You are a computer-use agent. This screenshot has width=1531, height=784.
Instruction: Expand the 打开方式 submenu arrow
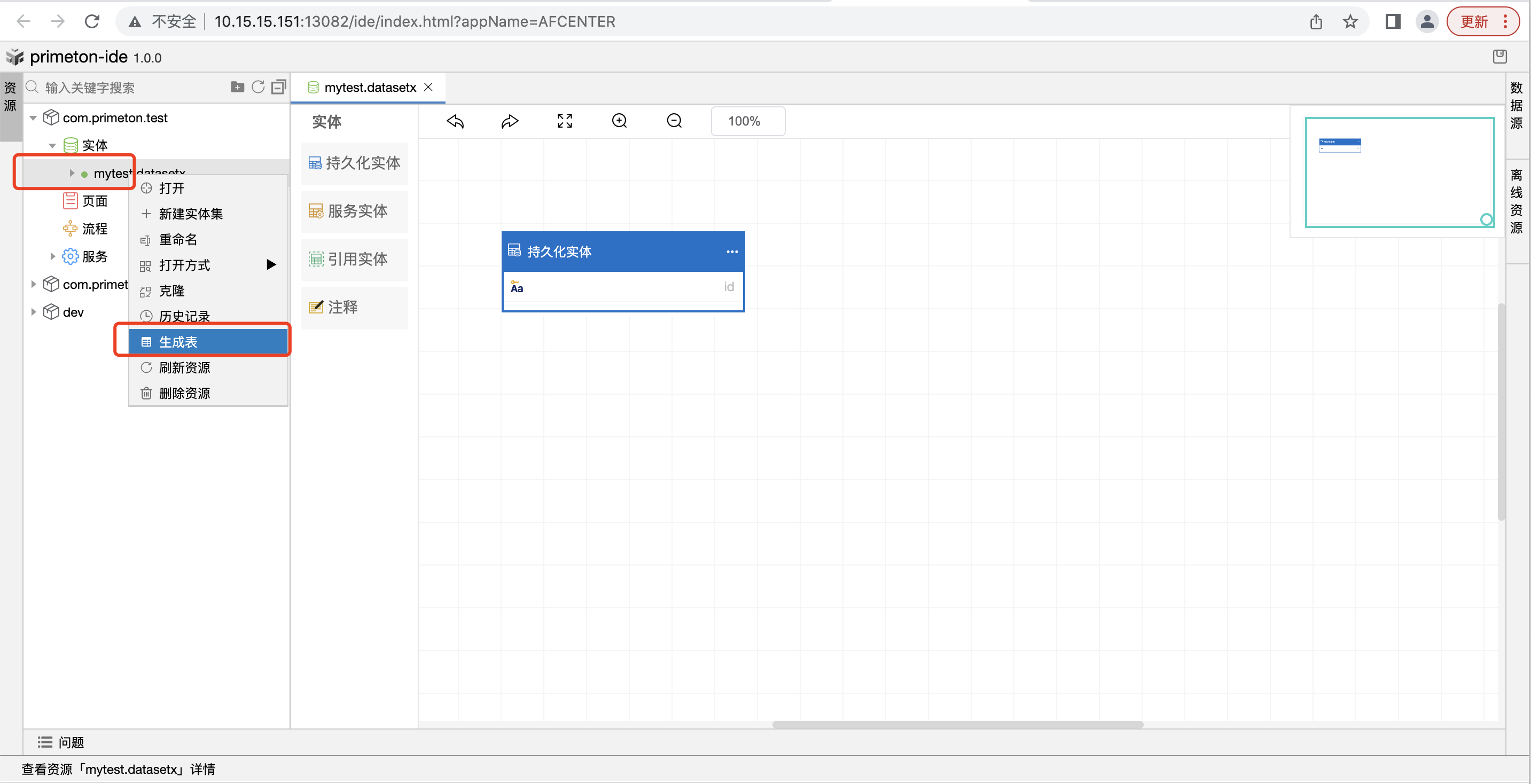tap(271, 265)
